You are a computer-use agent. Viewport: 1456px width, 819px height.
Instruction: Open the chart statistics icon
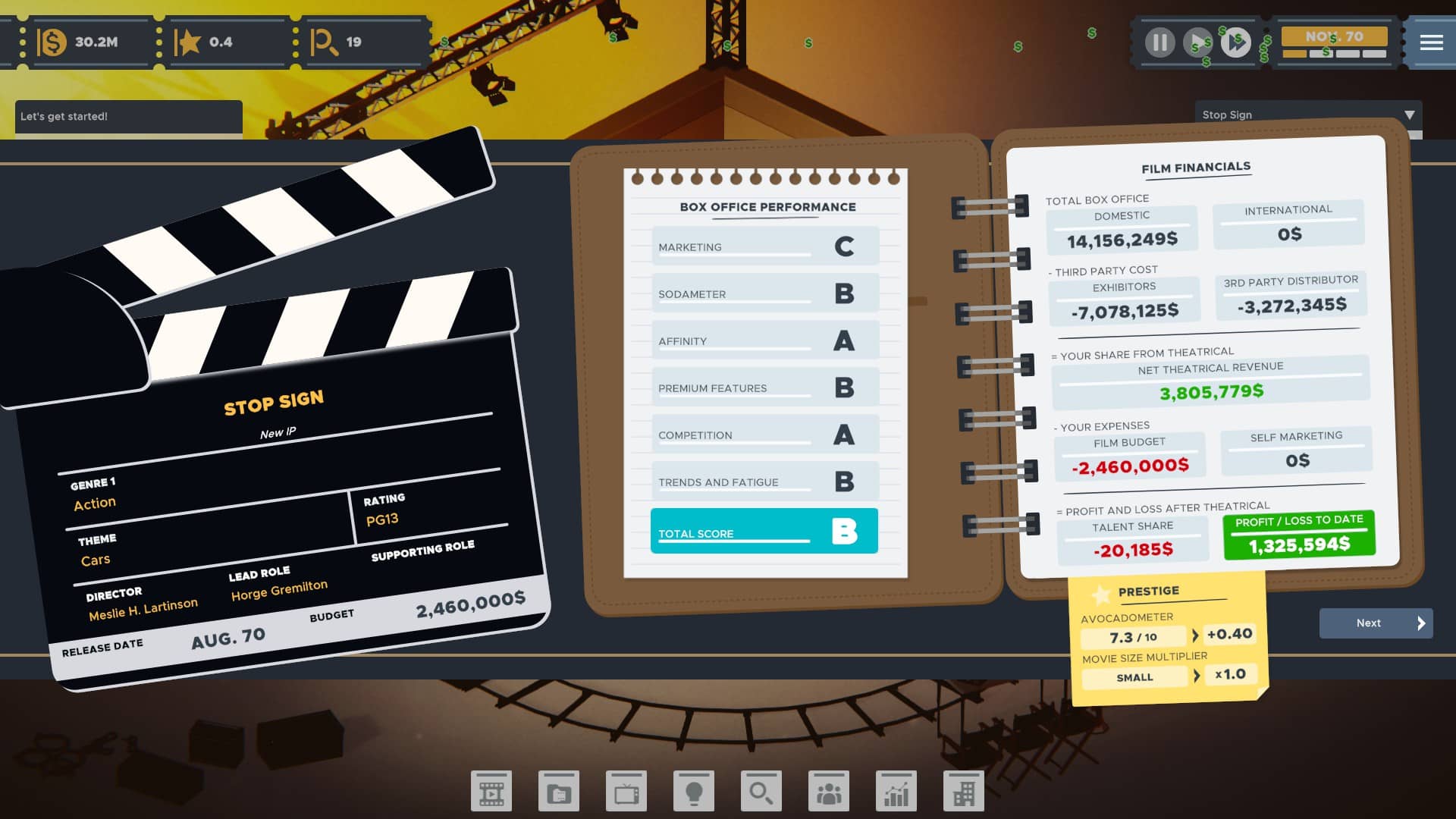point(896,792)
